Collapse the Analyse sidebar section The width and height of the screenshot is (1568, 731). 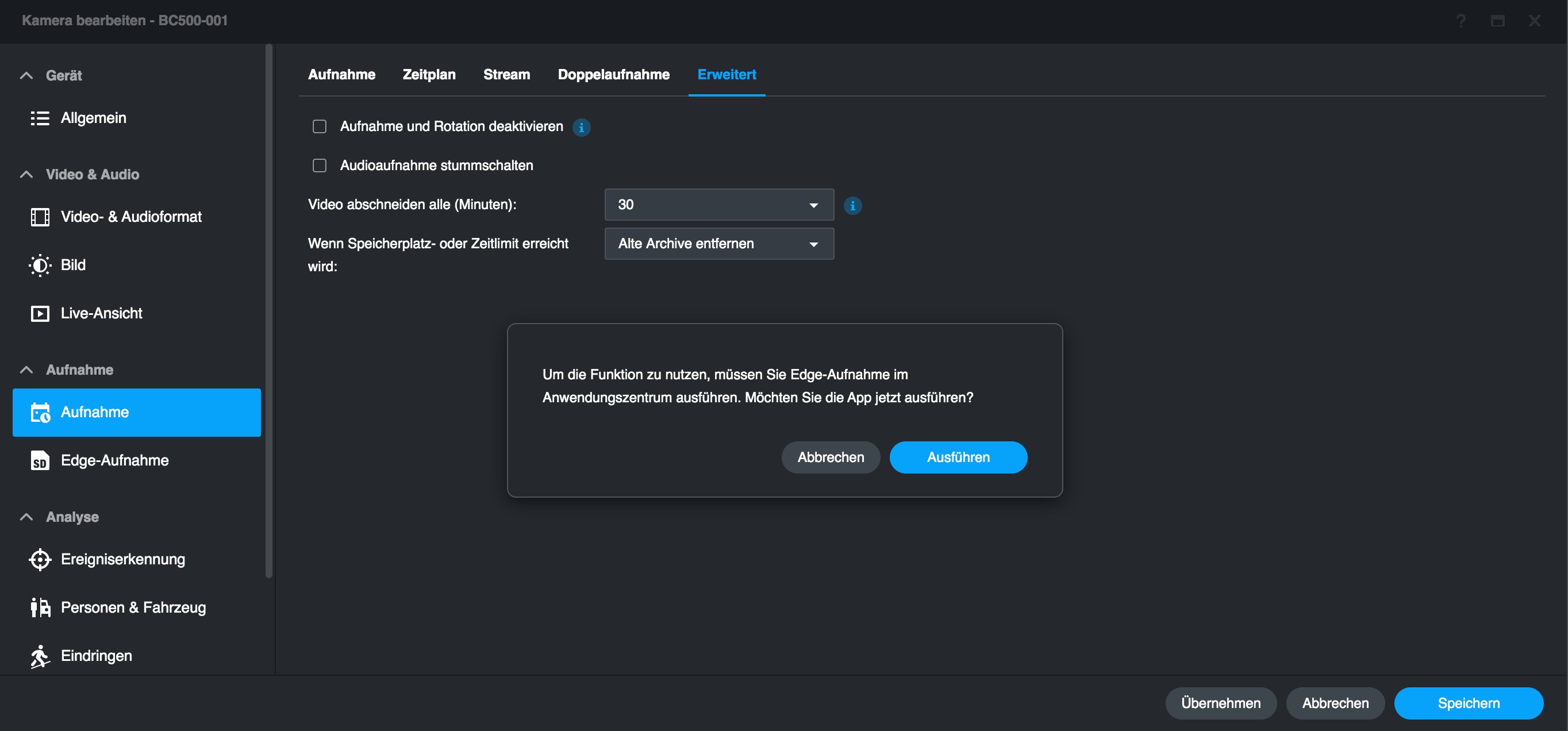pos(26,517)
